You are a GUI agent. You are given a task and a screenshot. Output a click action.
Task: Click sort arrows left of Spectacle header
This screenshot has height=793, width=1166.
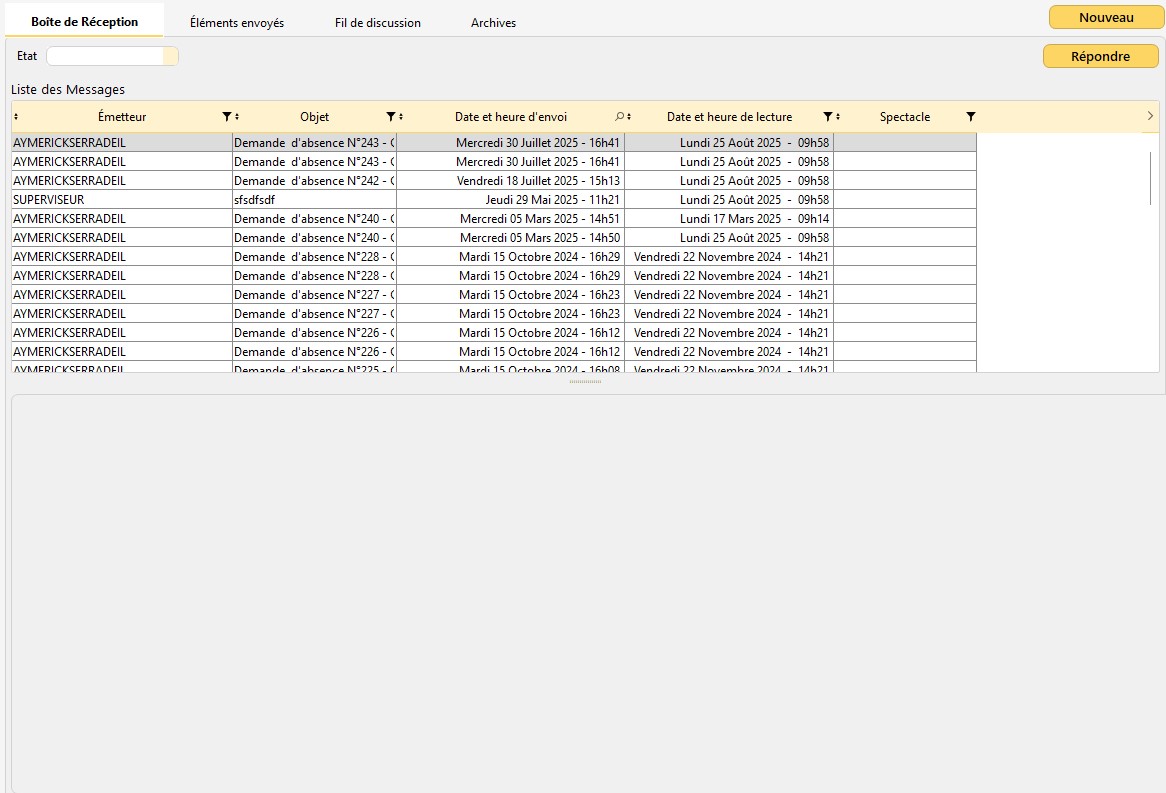838,117
